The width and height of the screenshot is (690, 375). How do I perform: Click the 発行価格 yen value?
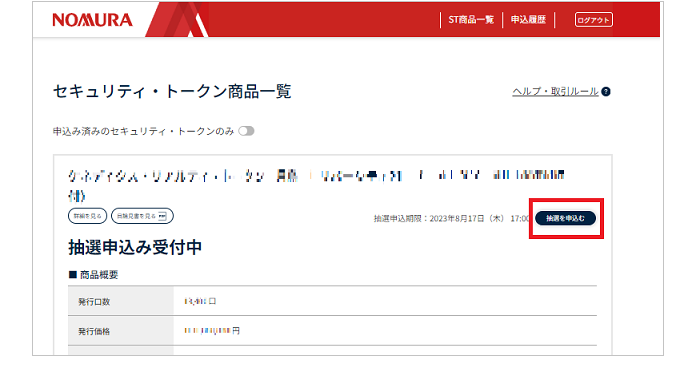point(212,331)
